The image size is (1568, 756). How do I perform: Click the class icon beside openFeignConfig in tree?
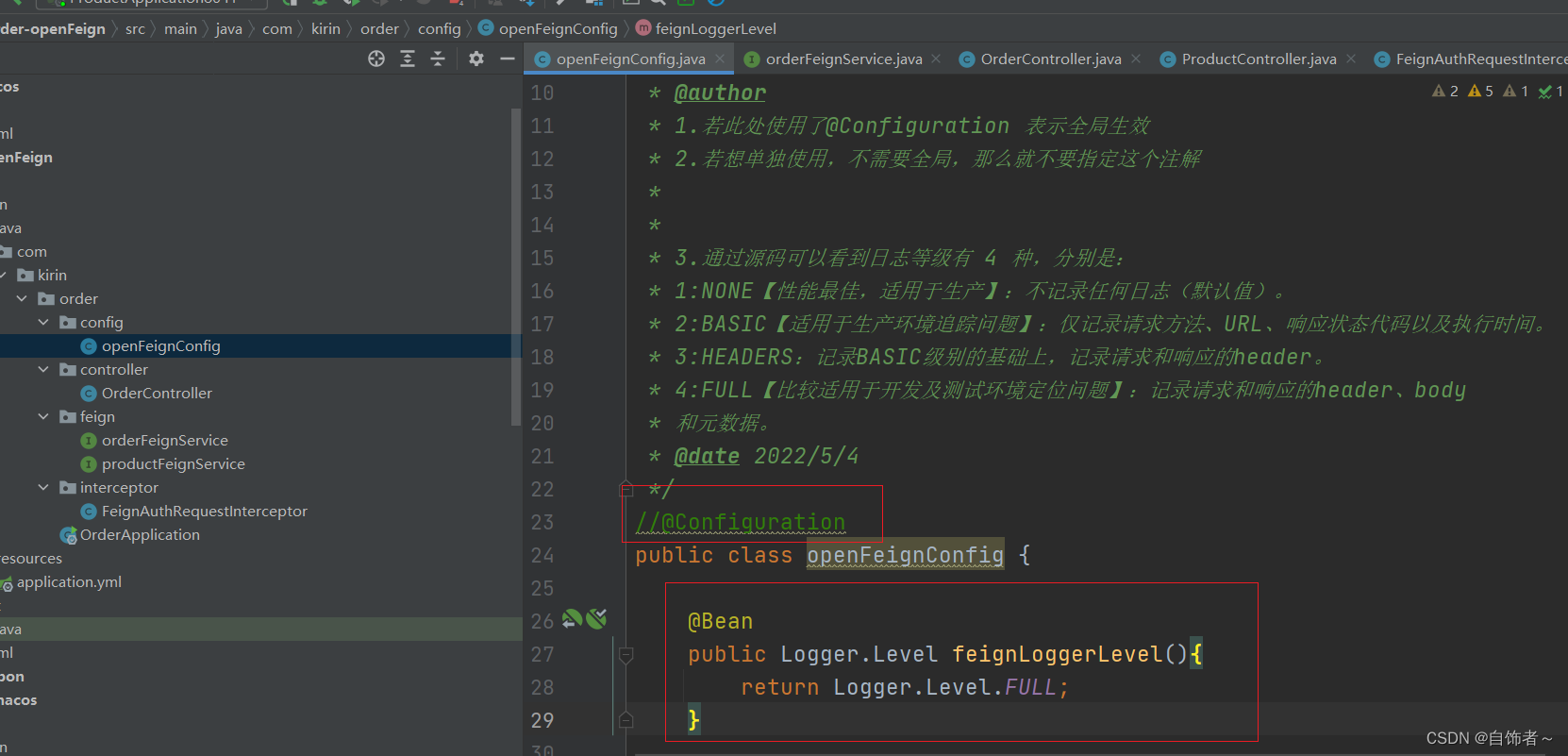point(89,346)
